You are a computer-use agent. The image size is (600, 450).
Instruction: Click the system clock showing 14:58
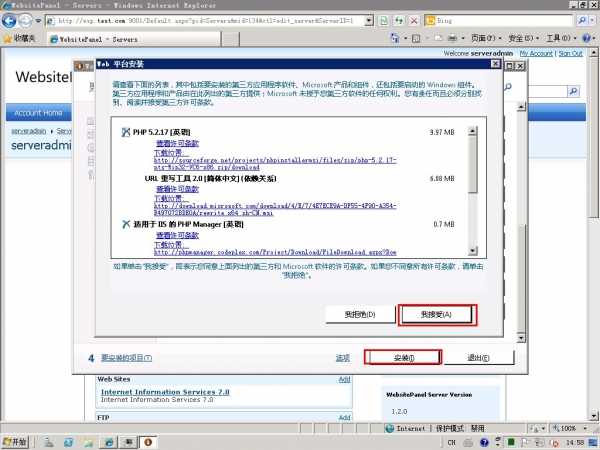click(x=575, y=443)
